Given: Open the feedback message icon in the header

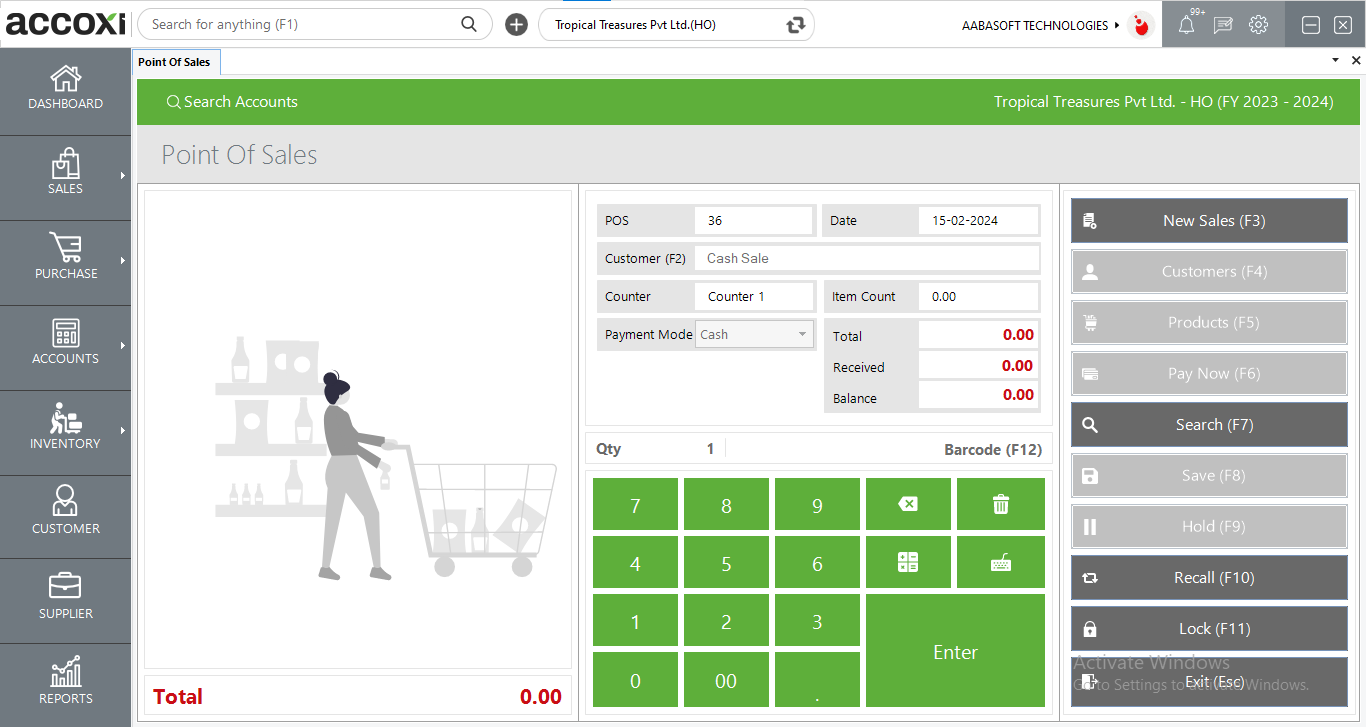Looking at the screenshot, I should tap(1222, 24).
